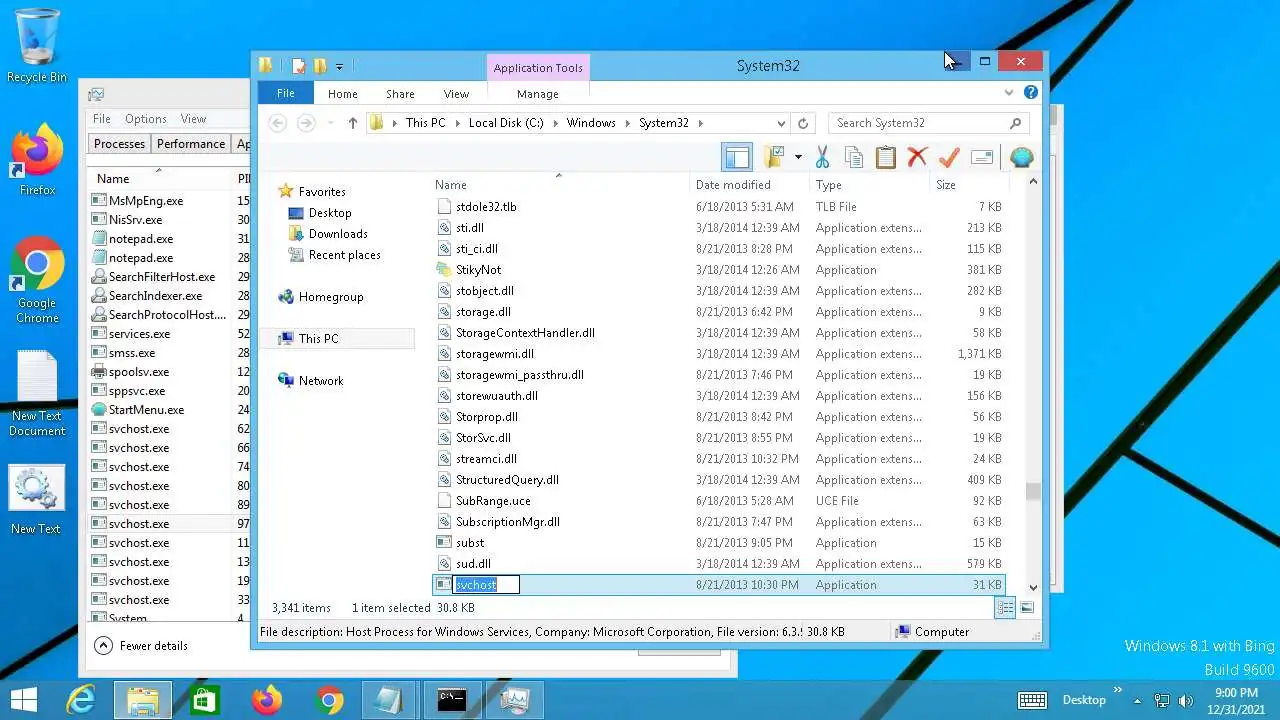
Task: Switch to Task Manager Processes tab
Action: [x=119, y=144]
